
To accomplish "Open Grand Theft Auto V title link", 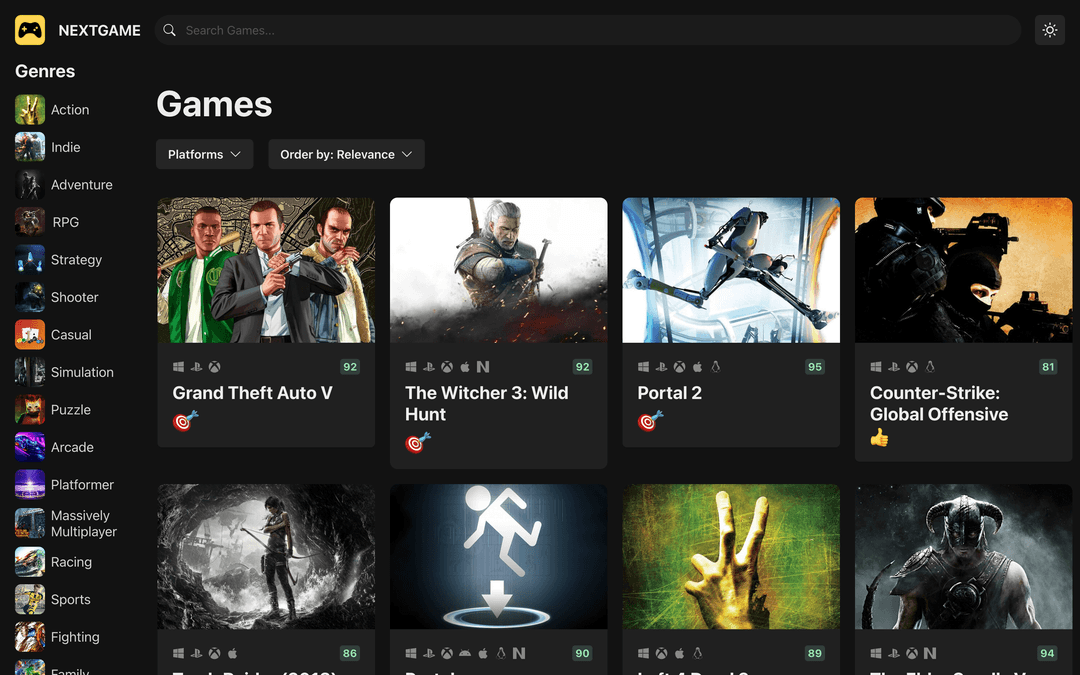I will [x=252, y=393].
